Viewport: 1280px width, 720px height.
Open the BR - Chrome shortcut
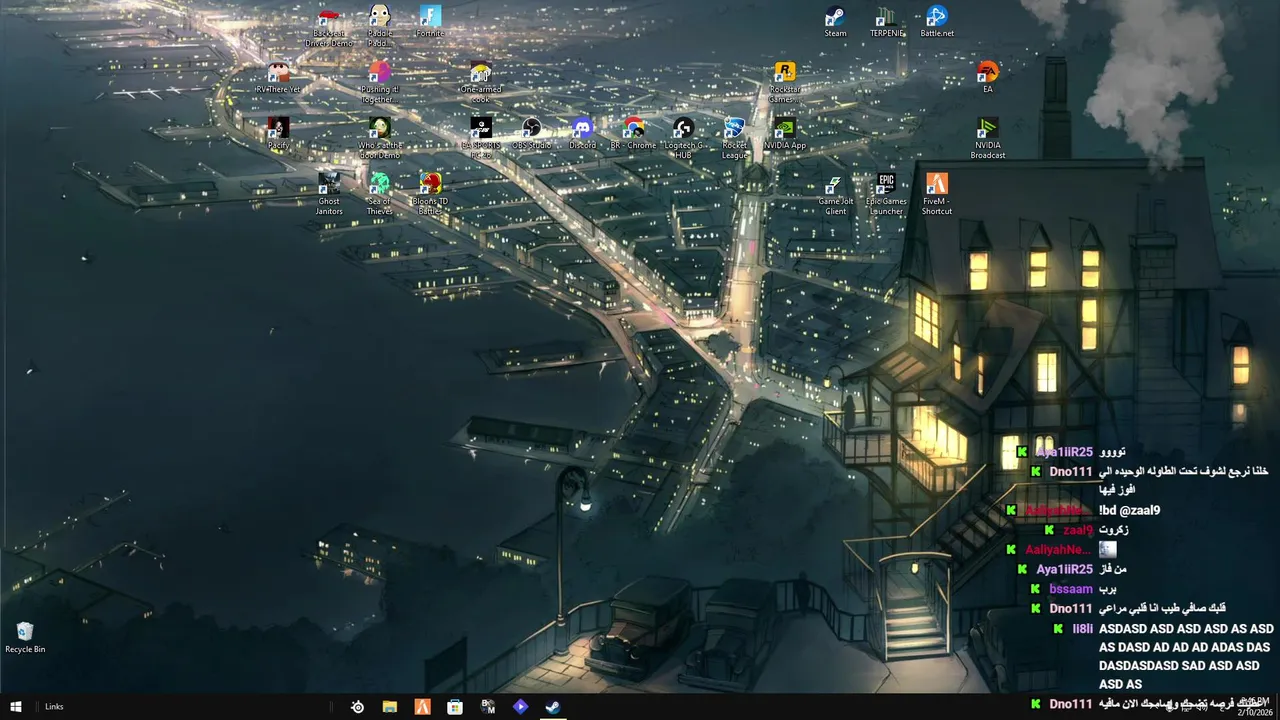point(633,134)
